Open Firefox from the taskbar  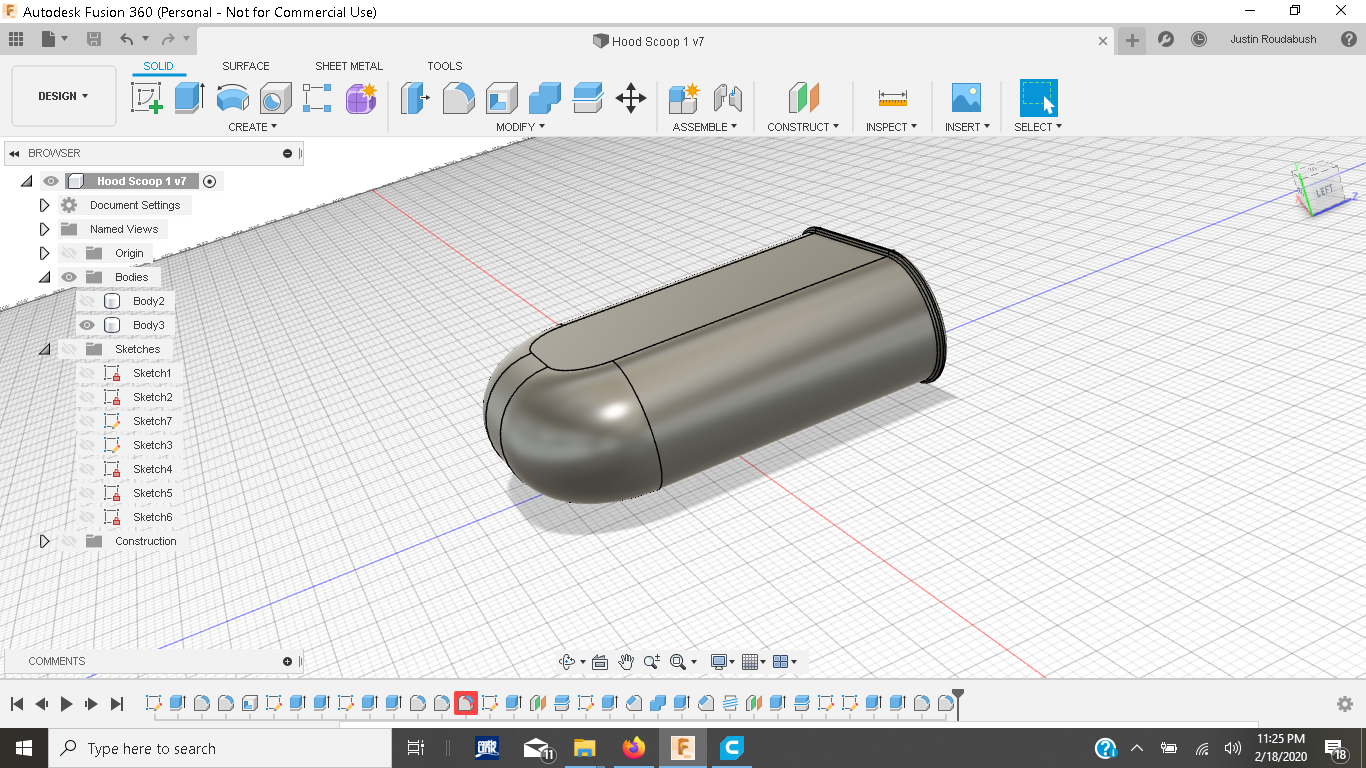coord(634,748)
